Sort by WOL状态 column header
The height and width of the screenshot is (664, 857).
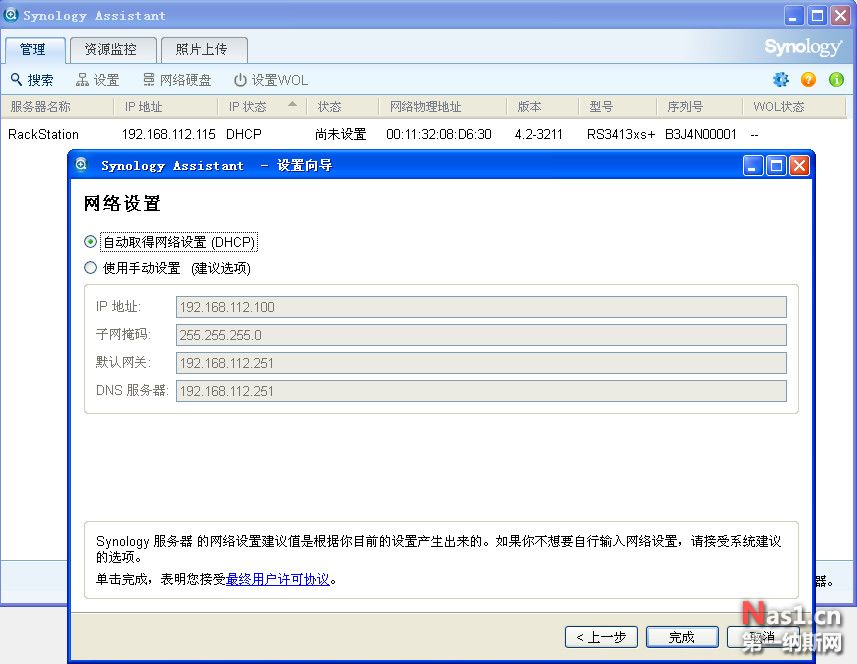(x=794, y=107)
